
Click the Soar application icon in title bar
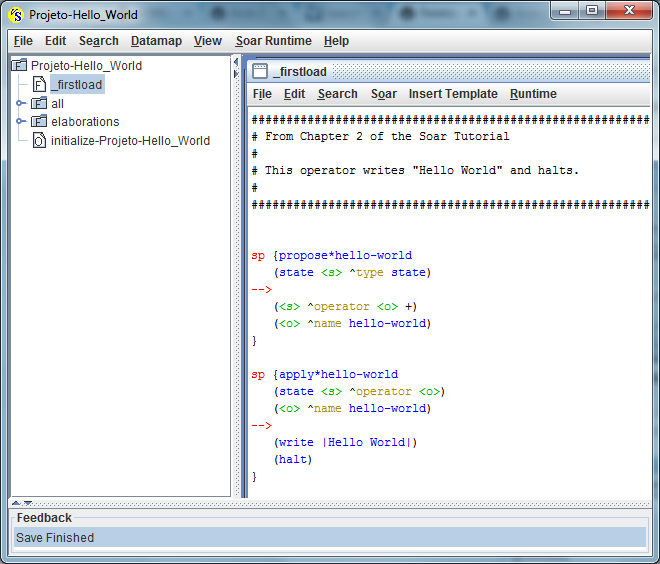(16, 15)
